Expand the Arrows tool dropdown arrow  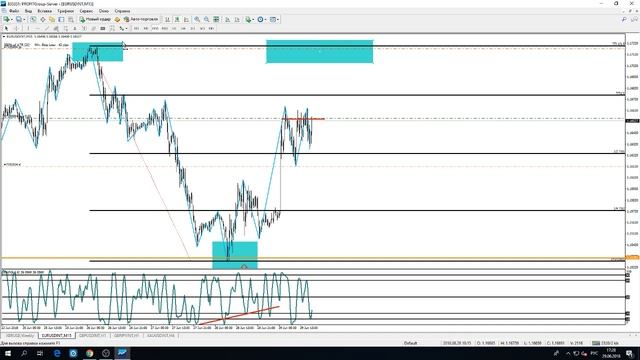pyautogui.click(x=126, y=29)
